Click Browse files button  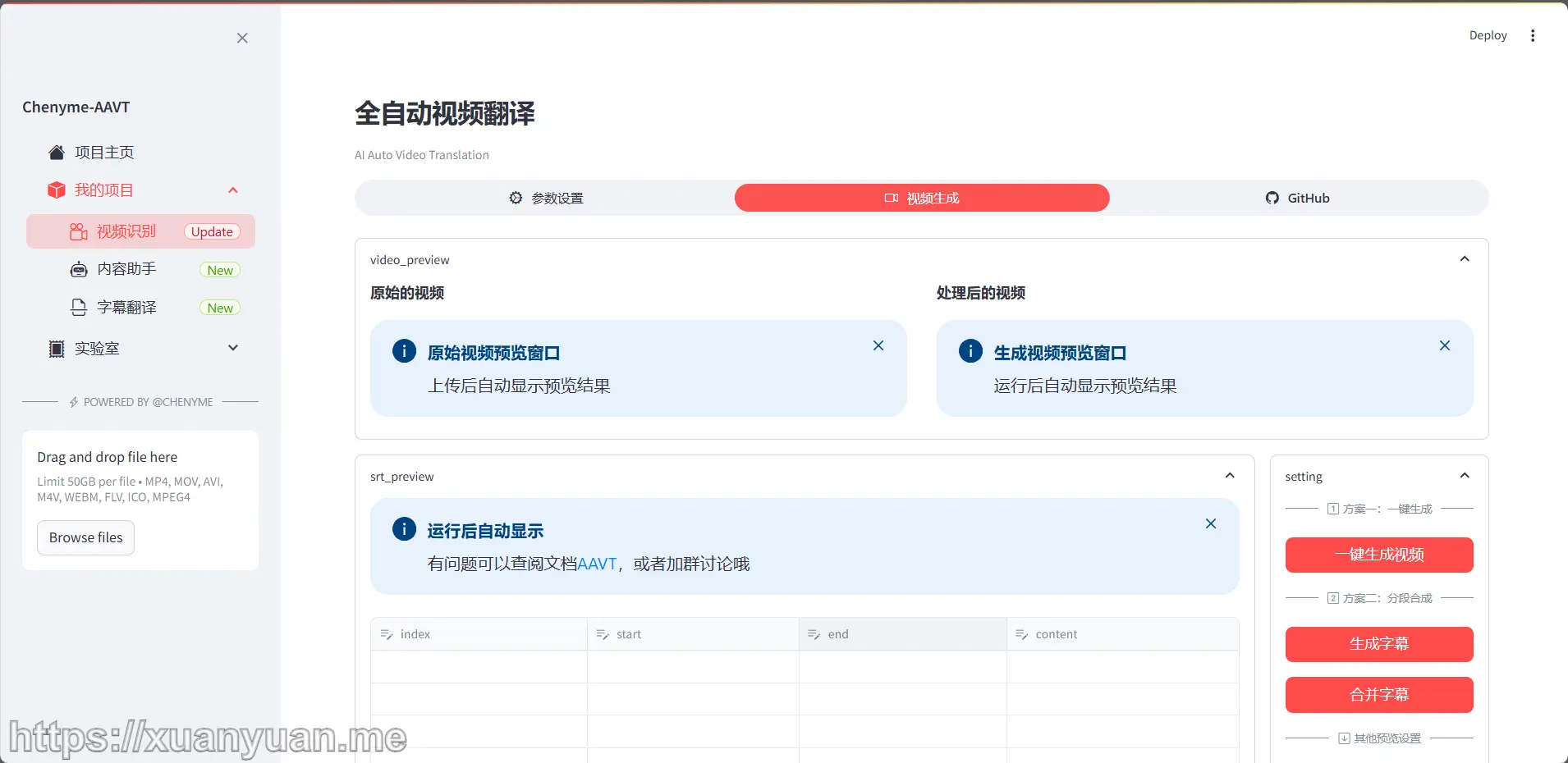[x=85, y=537]
